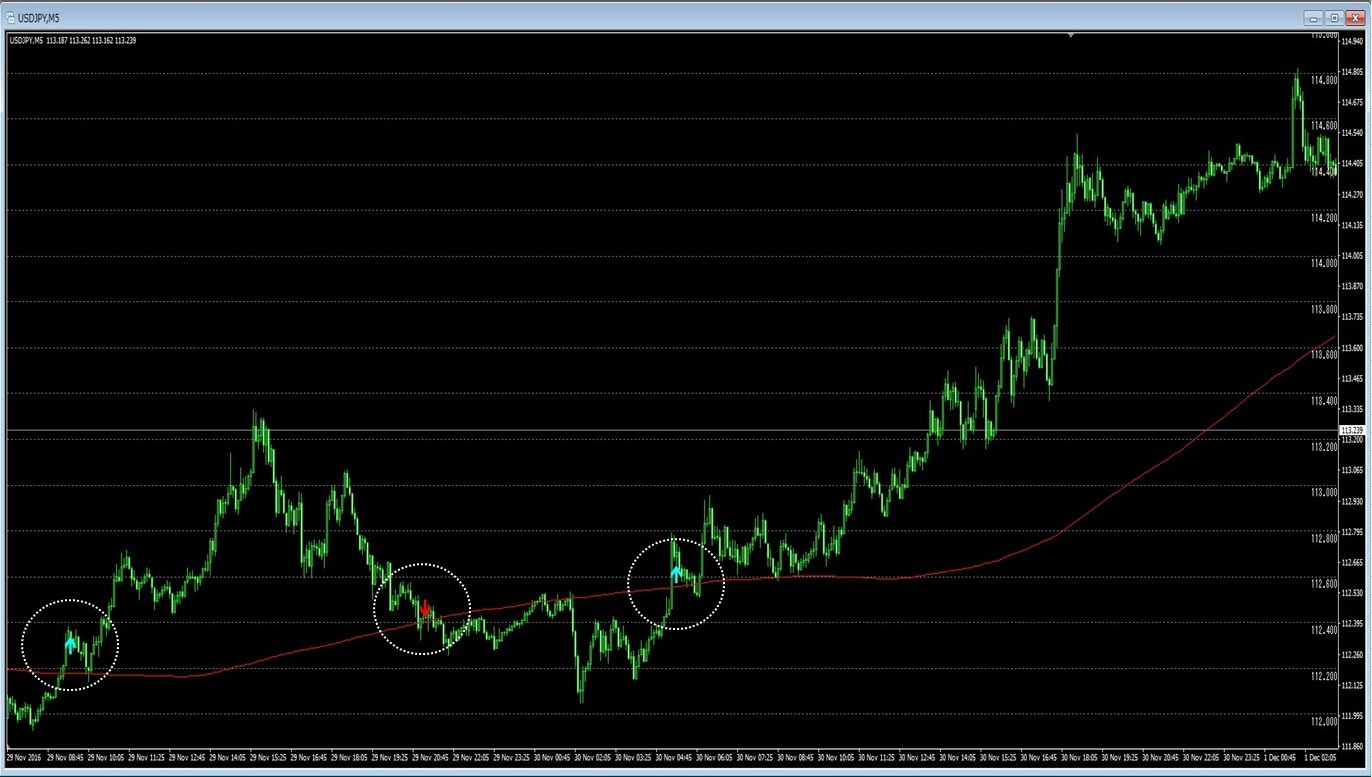This screenshot has width=1372, height=777.
Task: Click the chart shift triangle marker at top
Action: 1071,36
